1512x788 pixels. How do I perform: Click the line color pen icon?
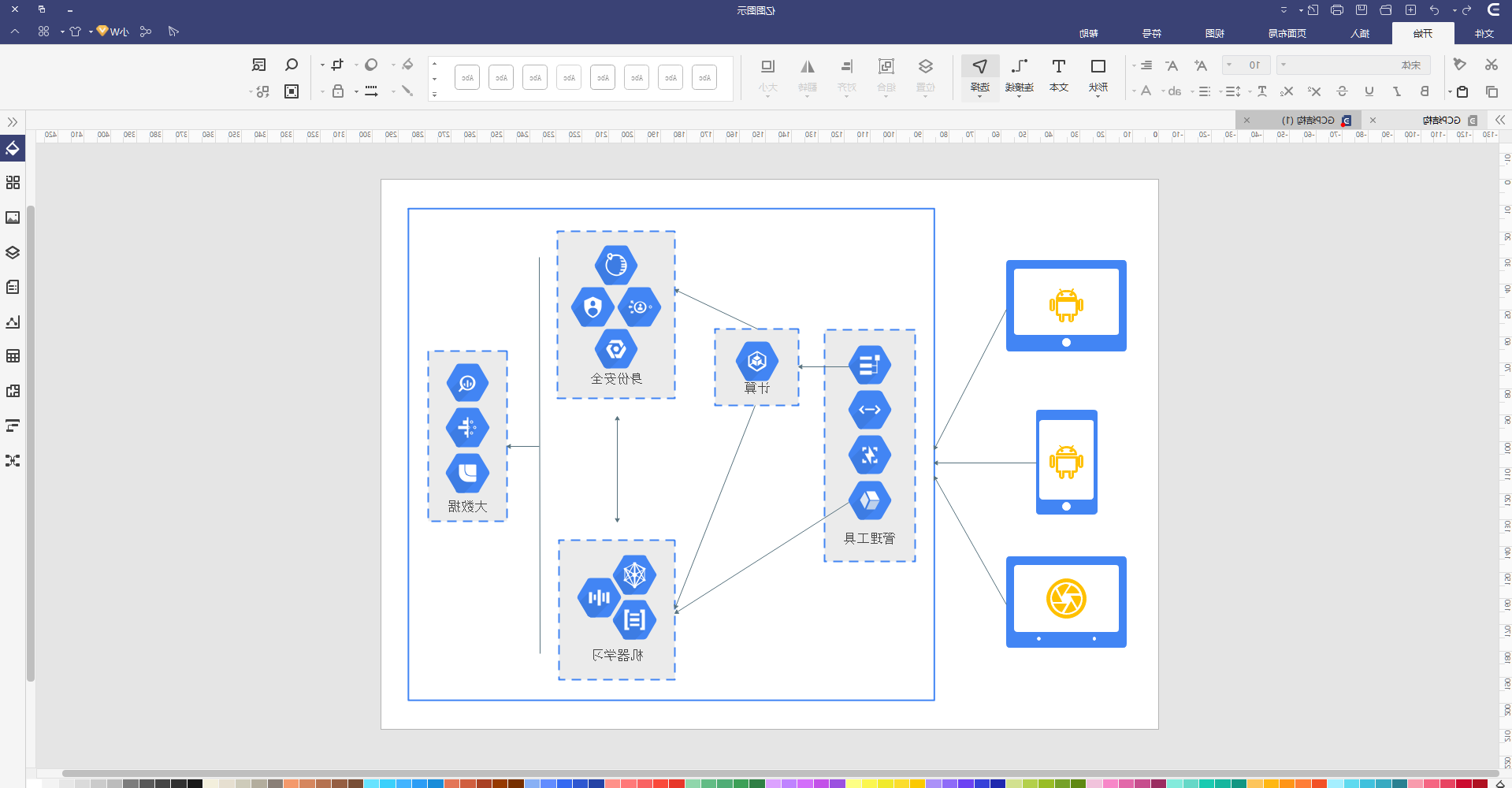[x=407, y=91]
